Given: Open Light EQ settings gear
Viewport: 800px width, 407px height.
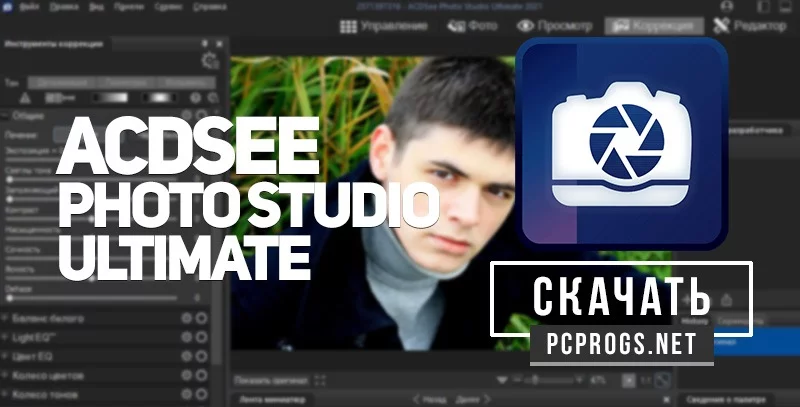Looking at the screenshot, I should tap(187, 337).
